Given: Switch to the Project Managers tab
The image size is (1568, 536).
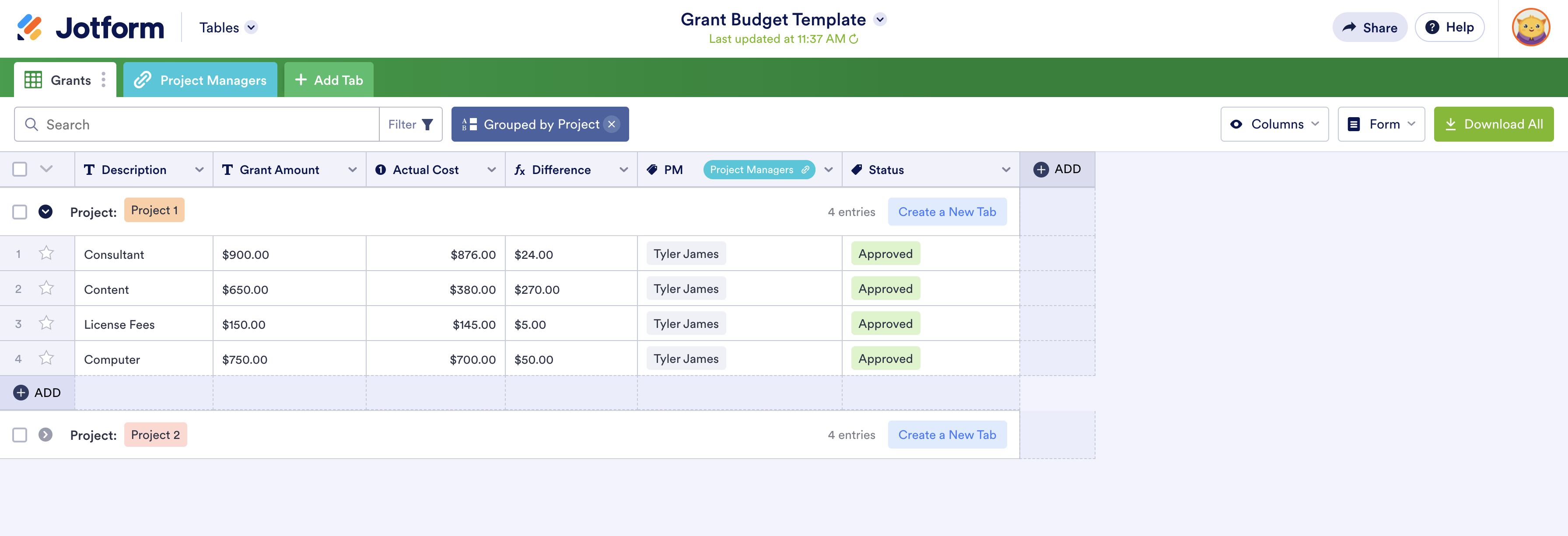Looking at the screenshot, I should click(200, 80).
